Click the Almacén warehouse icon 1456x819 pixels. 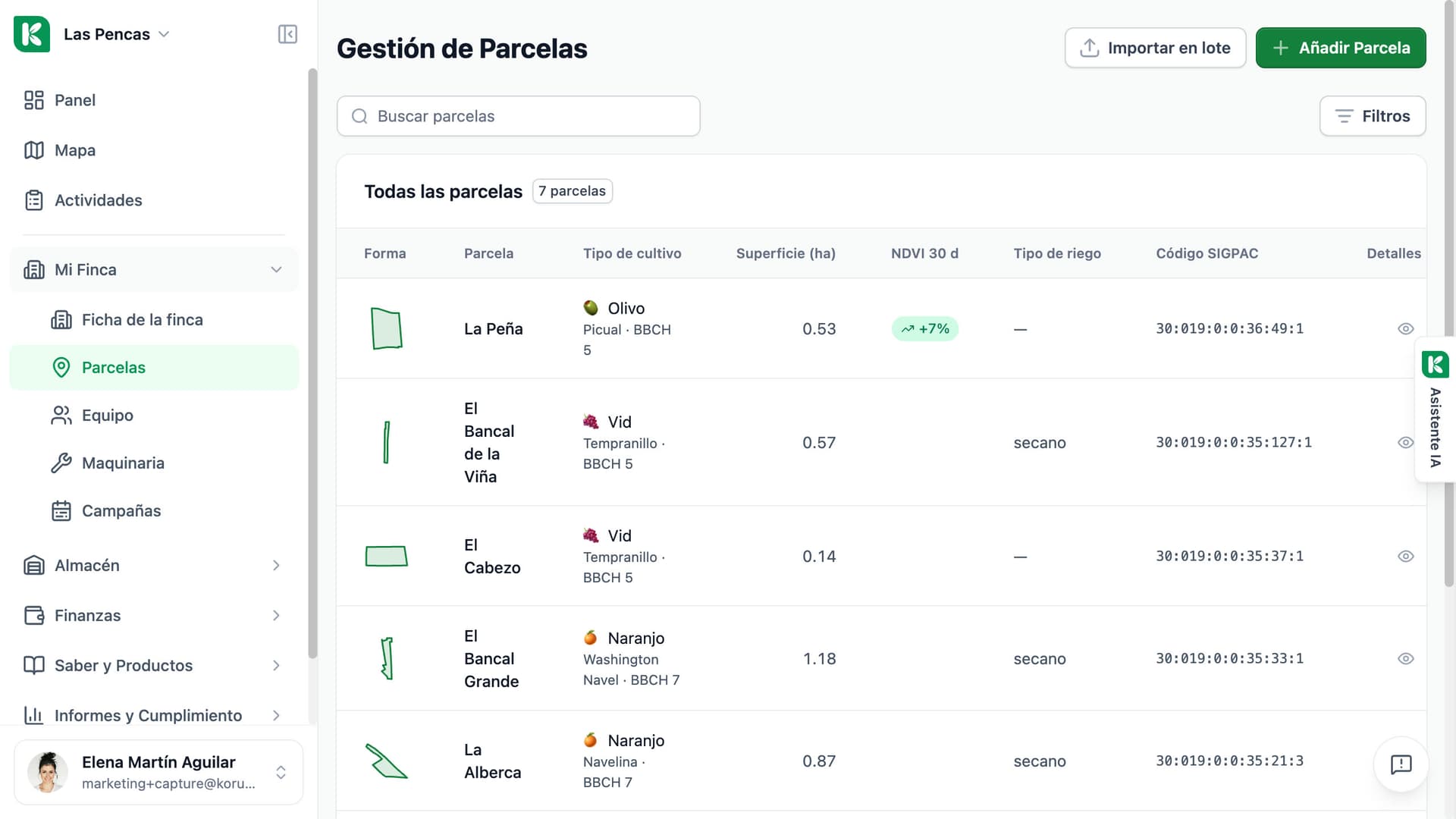coord(34,566)
